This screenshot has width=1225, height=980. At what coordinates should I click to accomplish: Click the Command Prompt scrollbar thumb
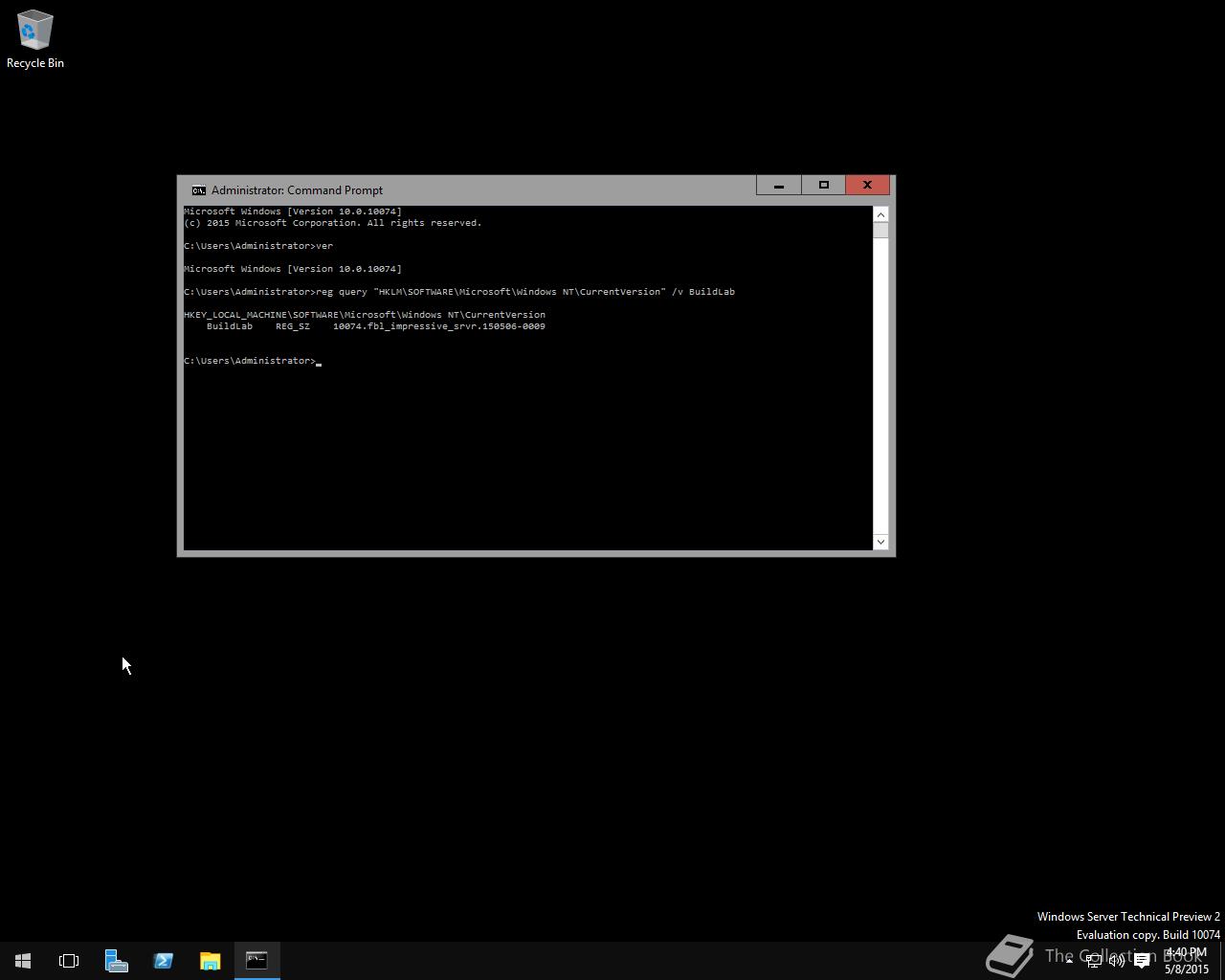tap(880, 230)
